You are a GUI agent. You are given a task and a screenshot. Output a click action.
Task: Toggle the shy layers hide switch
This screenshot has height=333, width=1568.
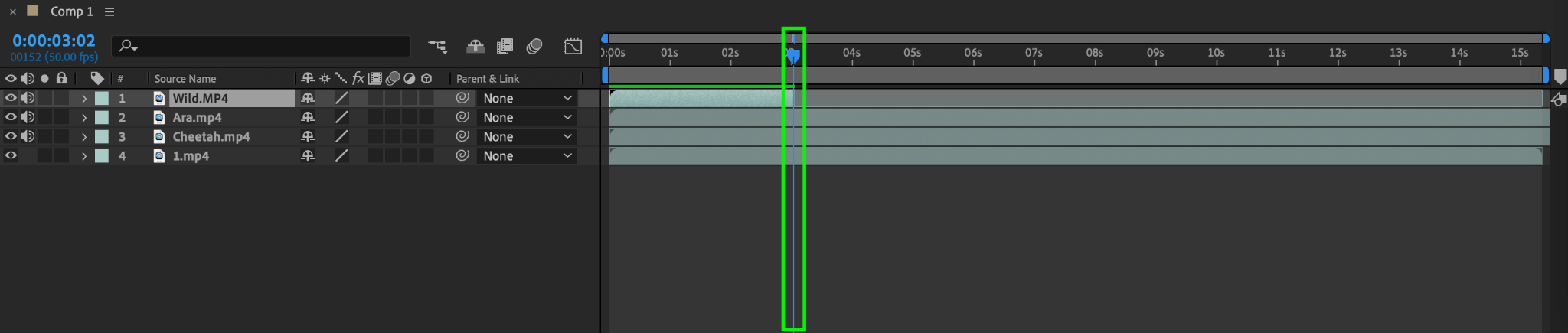click(x=475, y=47)
